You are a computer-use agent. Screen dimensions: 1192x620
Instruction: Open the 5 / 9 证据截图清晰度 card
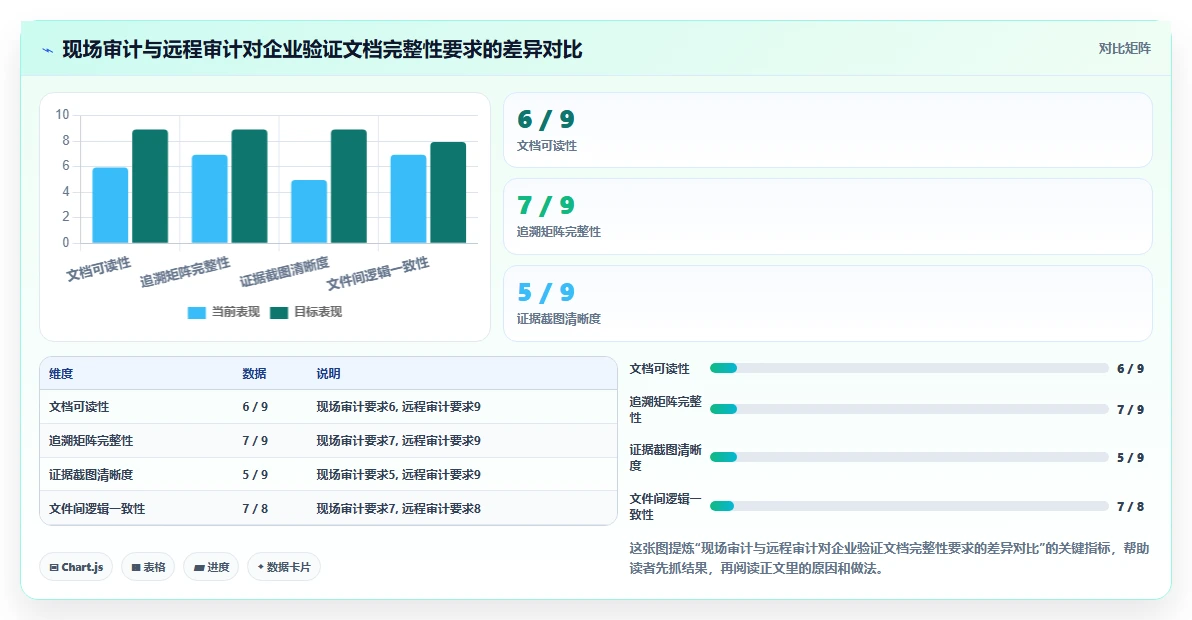point(828,303)
